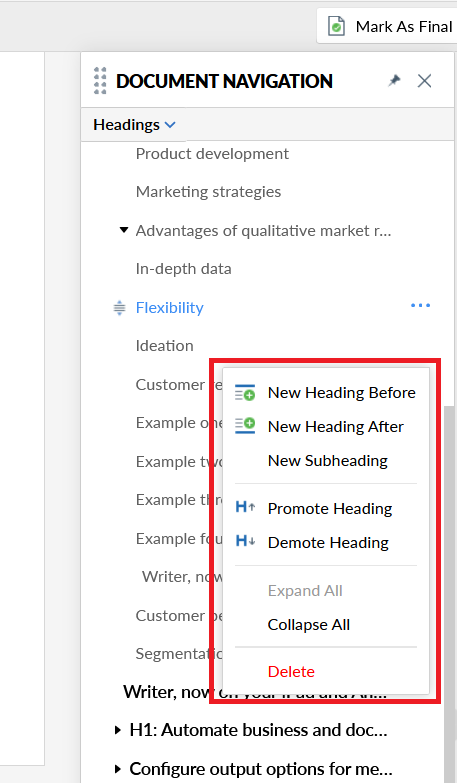
Task: Open the three-dots menu beside Flexibility
Action: click(421, 306)
